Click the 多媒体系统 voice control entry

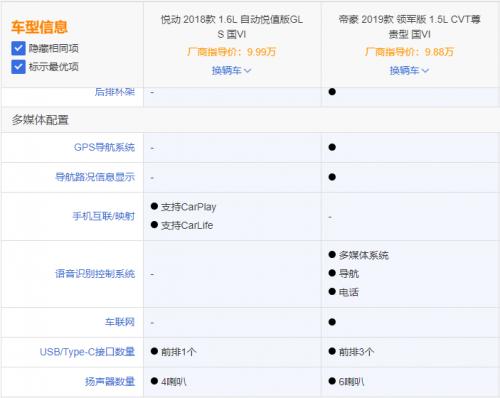(x=364, y=255)
